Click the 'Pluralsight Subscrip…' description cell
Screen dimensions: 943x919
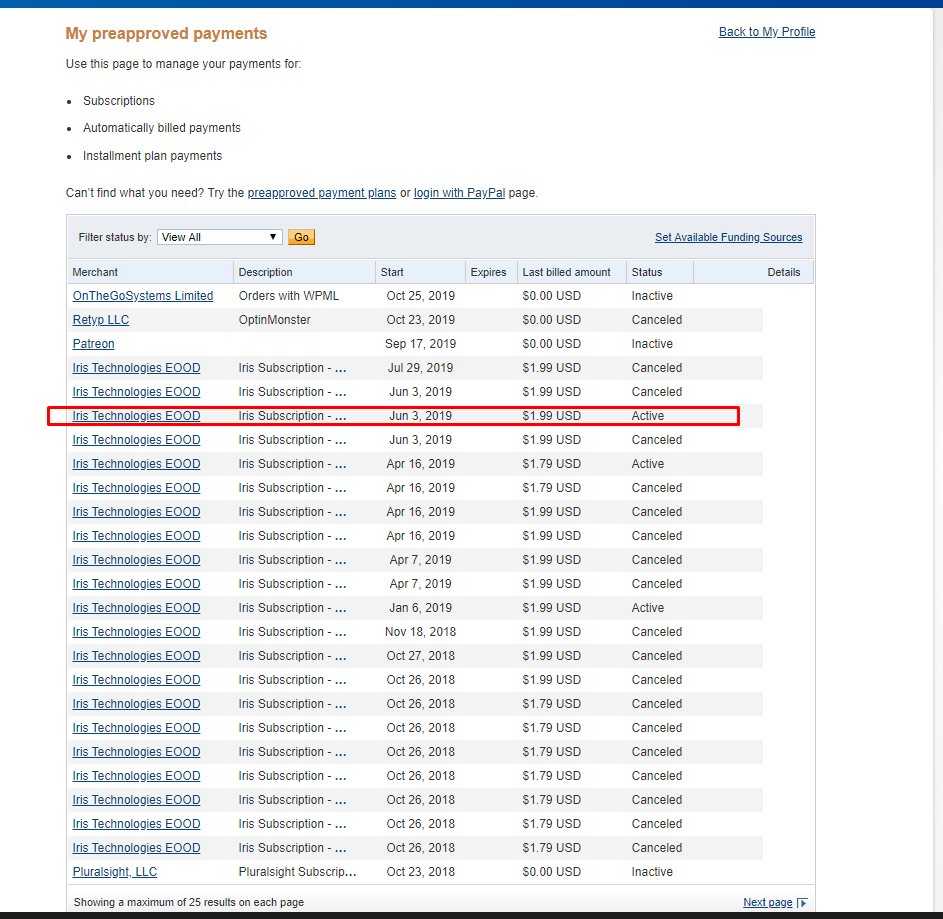click(297, 872)
